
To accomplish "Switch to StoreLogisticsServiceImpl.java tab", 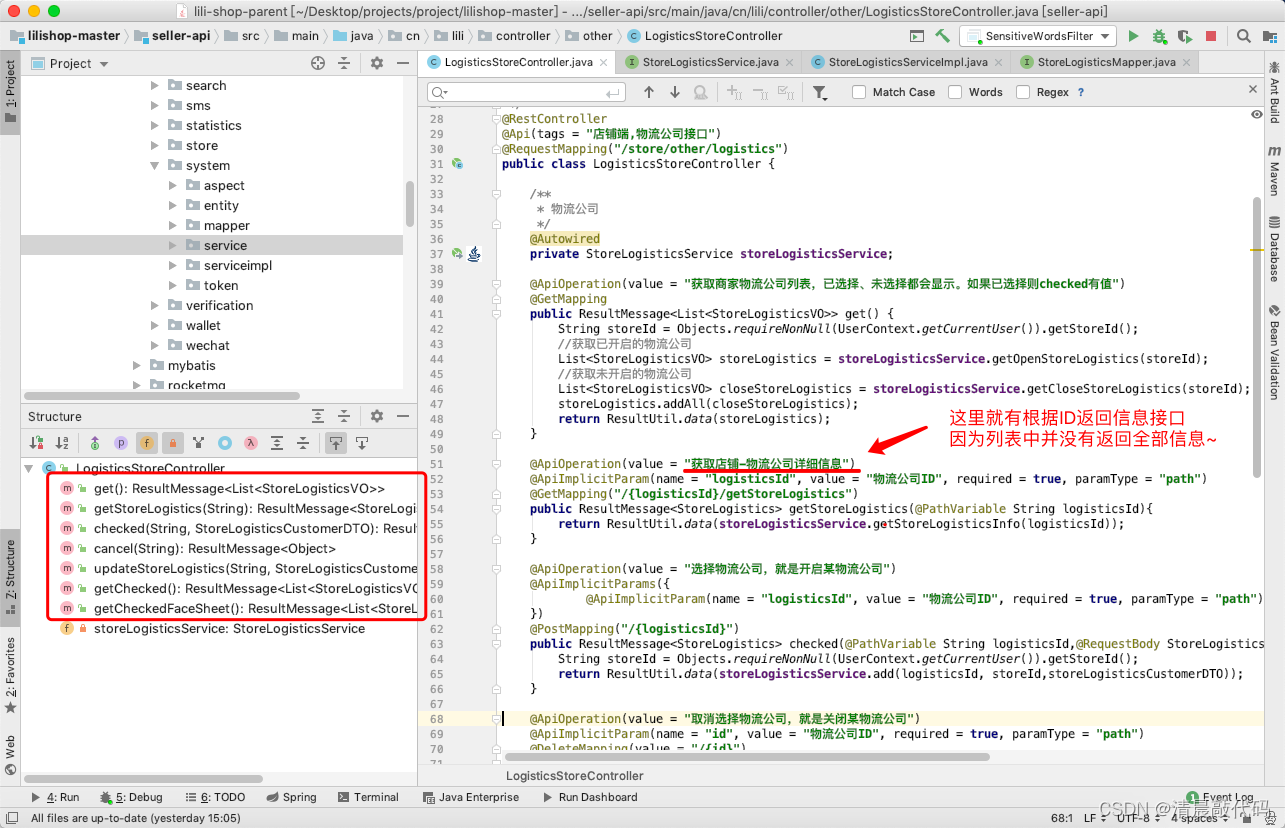I will (x=908, y=62).
